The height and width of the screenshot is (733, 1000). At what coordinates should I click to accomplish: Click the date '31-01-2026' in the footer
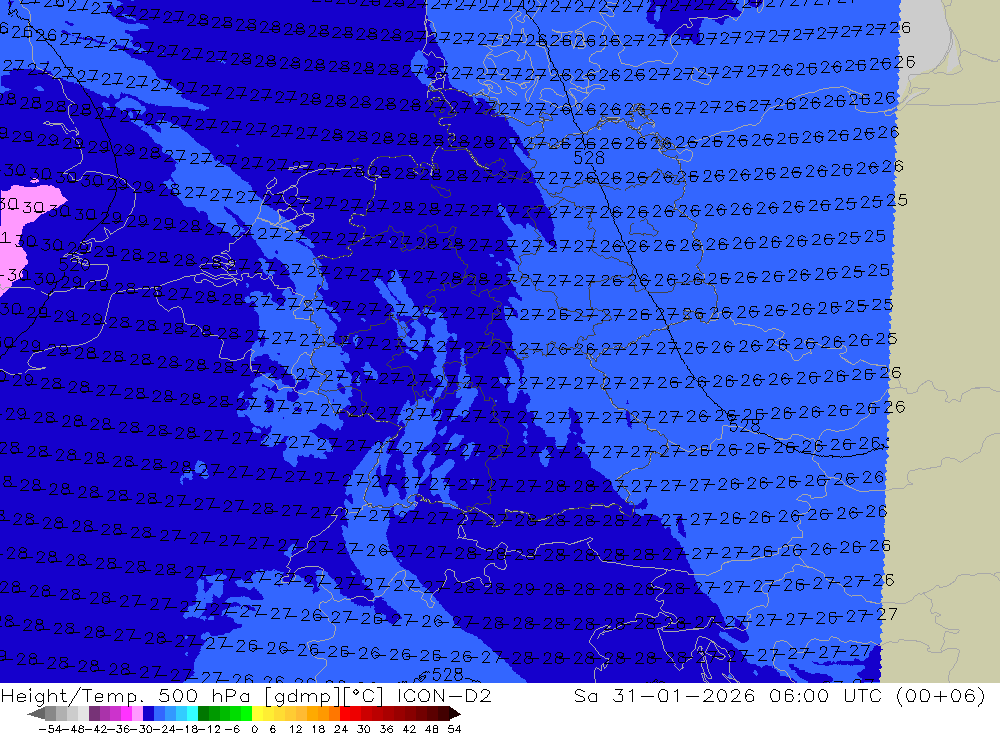coord(684,695)
